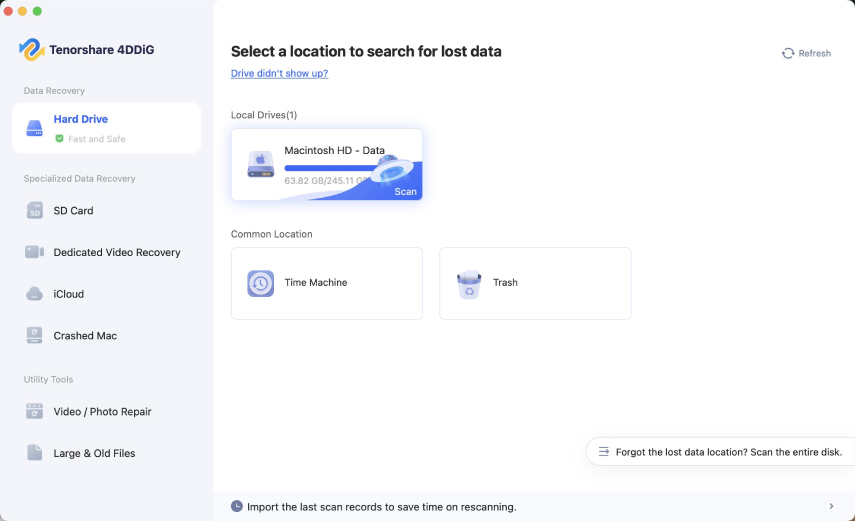Select the SD Card recovery icon
The height and width of the screenshot is (521, 855).
pyautogui.click(x=35, y=211)
